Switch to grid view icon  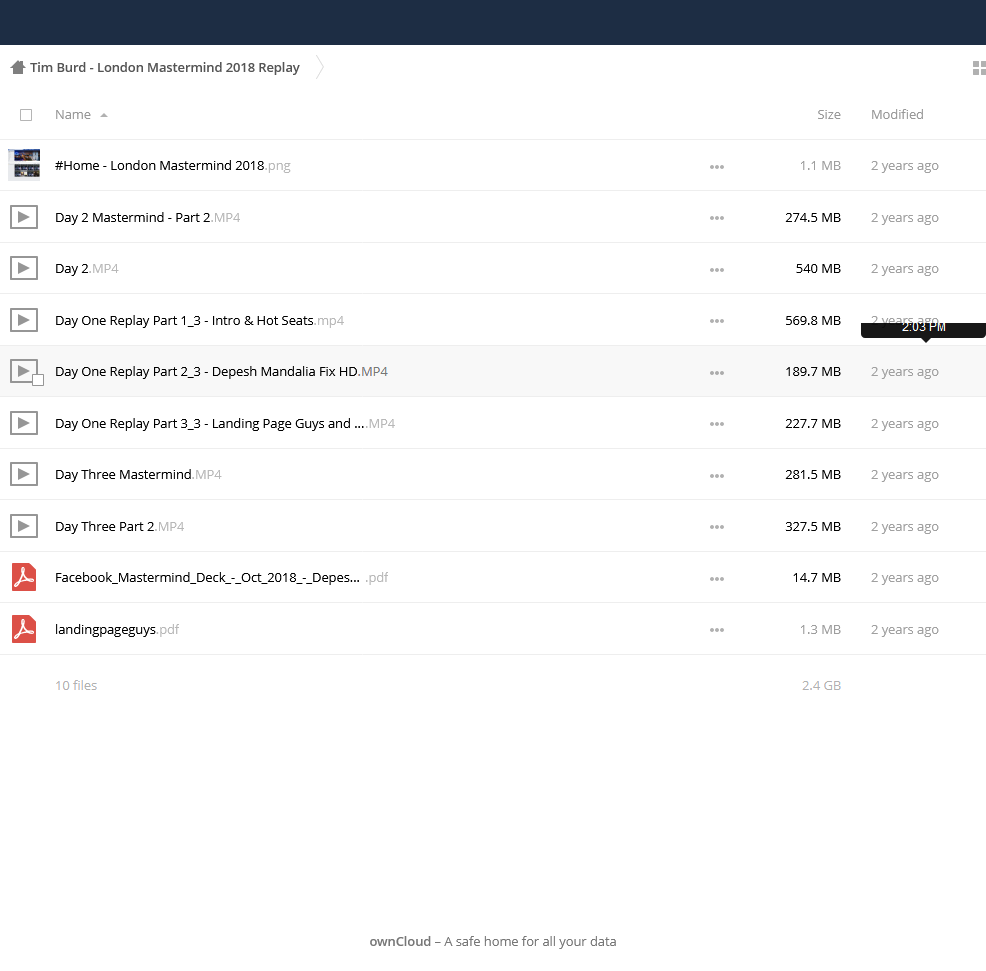(x=979, y=68)
